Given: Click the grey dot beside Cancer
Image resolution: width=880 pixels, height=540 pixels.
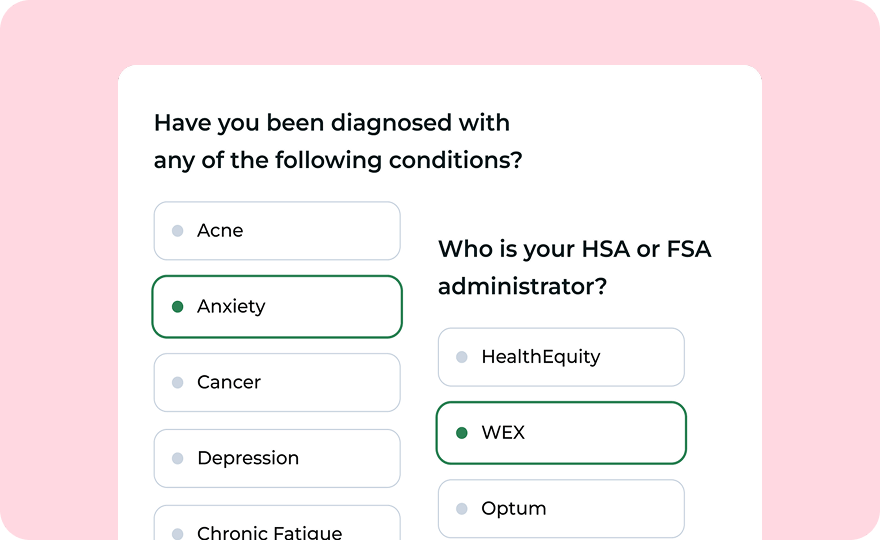Looking at the screenshot, I should 178,383.
